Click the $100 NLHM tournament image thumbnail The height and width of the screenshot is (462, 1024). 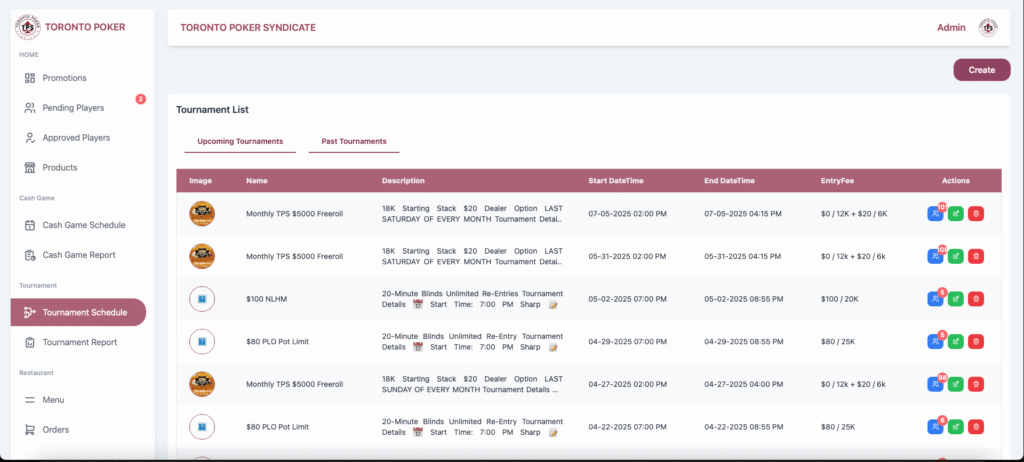click(x=202, y=298)
